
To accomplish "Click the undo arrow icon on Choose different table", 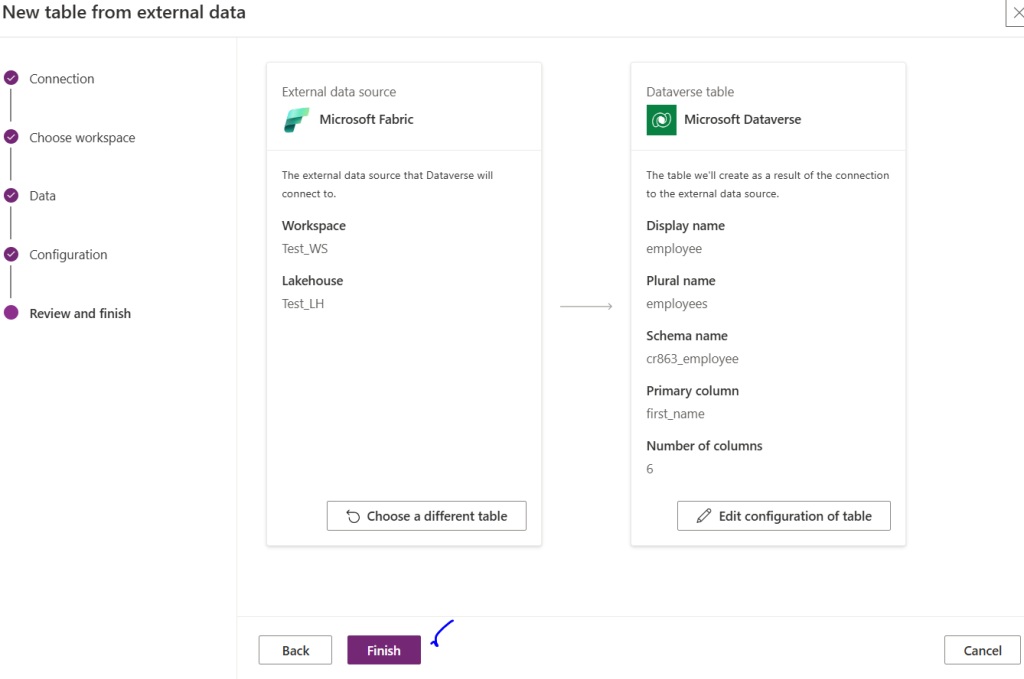I will pyautogui.click(x=353, y=516).
